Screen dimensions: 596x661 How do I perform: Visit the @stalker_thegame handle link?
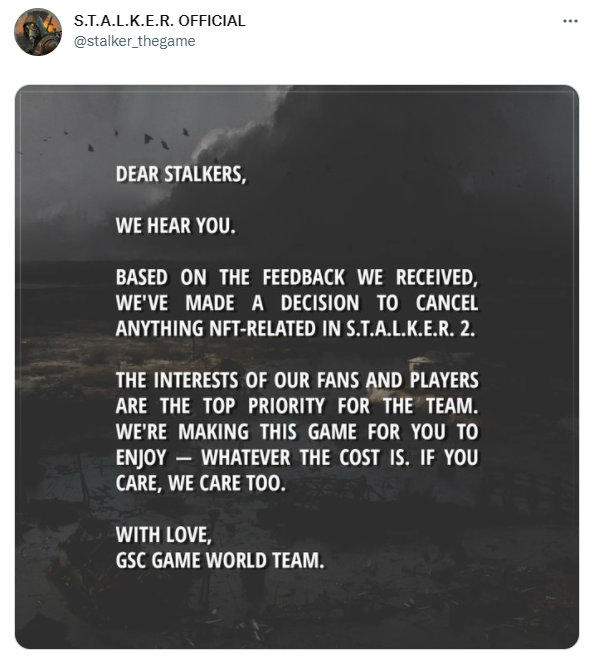pyautogui.click(x=134, y=41)
